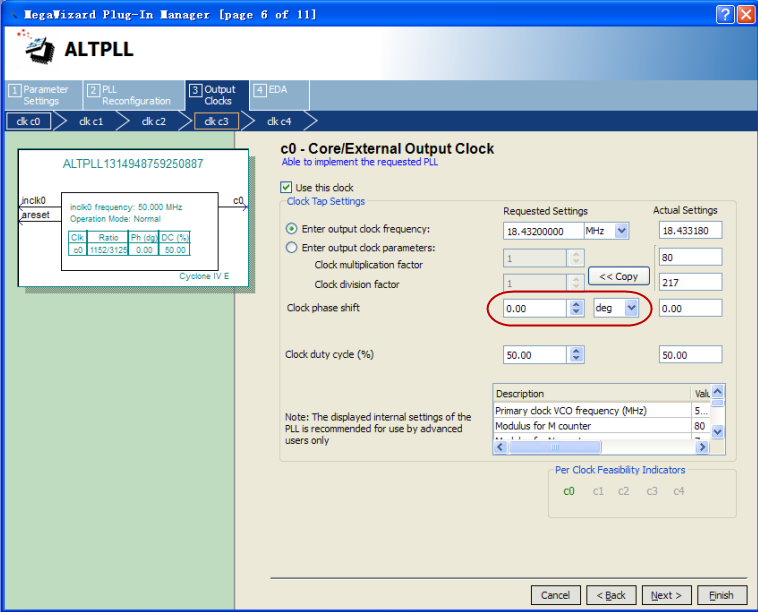Image resolution: width=758 pixels, height=612 pixels.
Task: Click the requested frequency 18.43200000 field
Action: [x=542, y=231]
